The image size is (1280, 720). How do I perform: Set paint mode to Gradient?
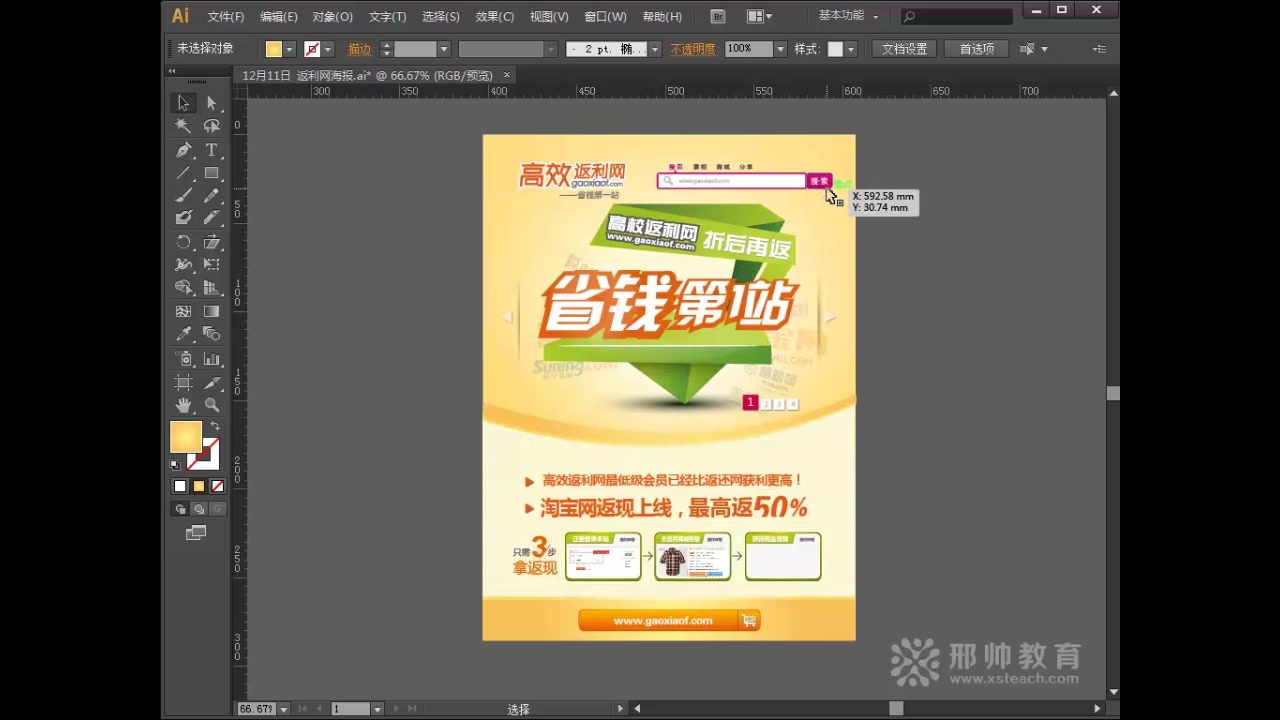pyautogui.click(x=199, y=486)
